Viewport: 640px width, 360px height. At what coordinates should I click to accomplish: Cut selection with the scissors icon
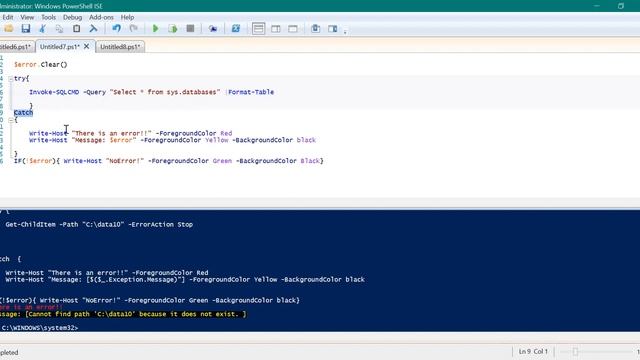(x=42, y=29)
